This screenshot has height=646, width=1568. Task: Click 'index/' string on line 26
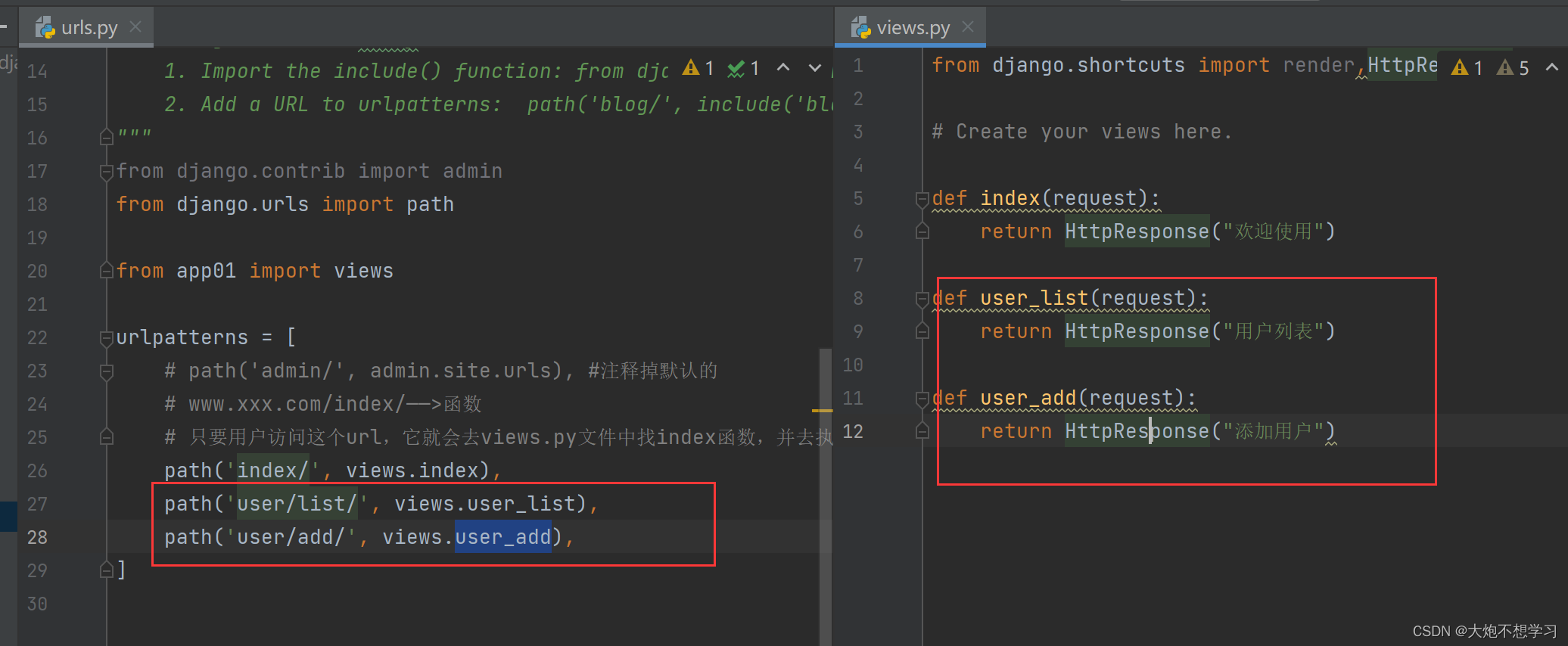(273, 471)
